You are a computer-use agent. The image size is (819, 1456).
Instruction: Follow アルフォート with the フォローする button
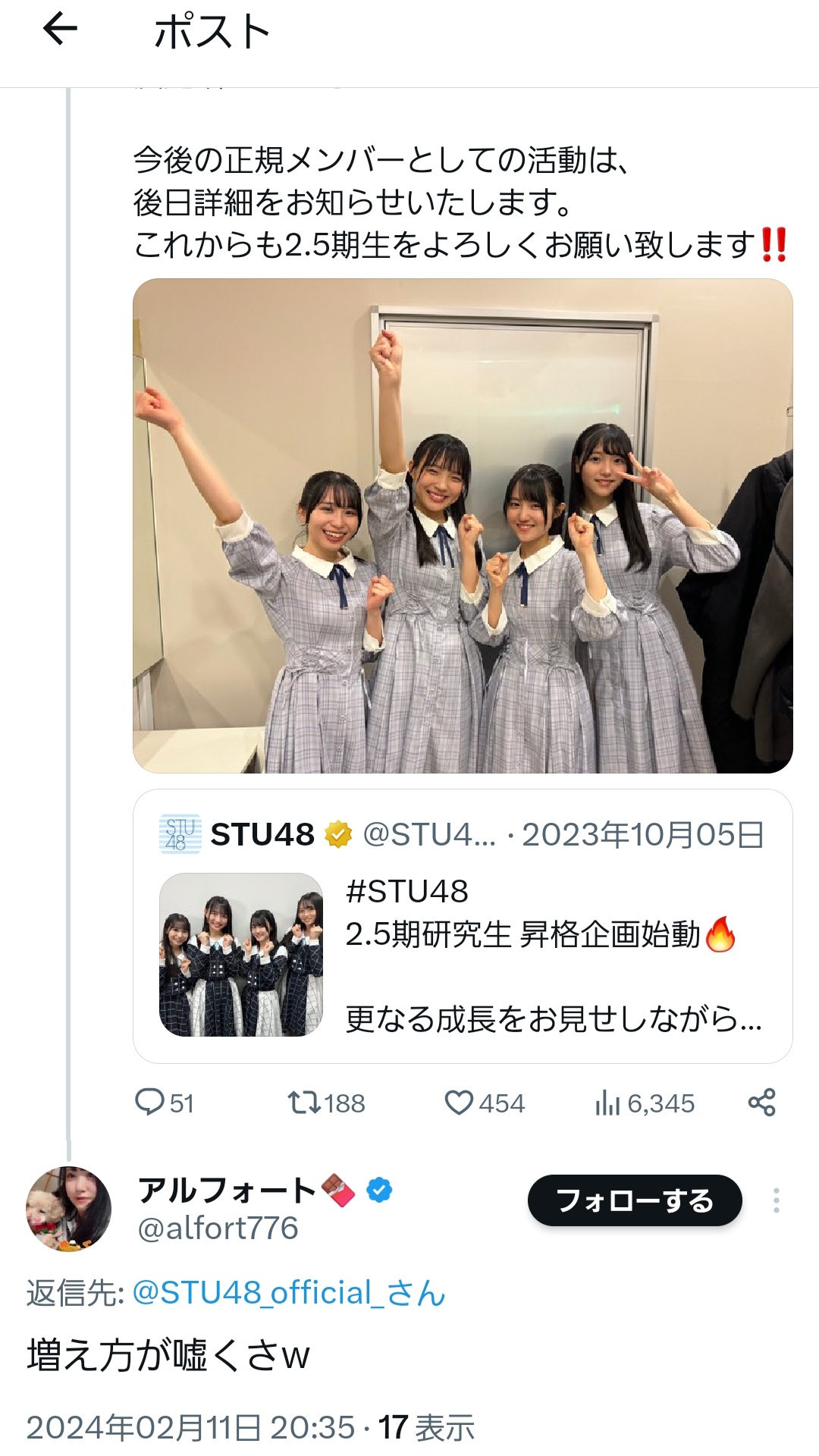coord(635,1200)
